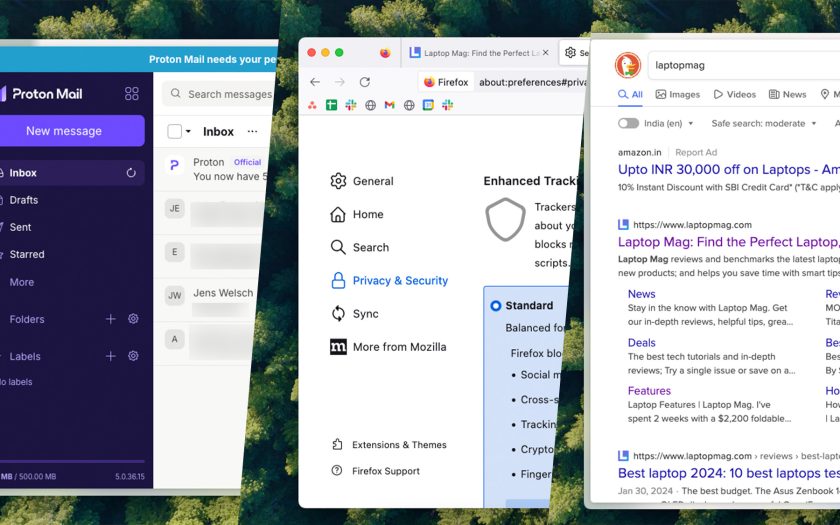Open Gmail bookmark in bookmarks bar
This screenshot has width=840, height=525.
(x=389, y=105)
